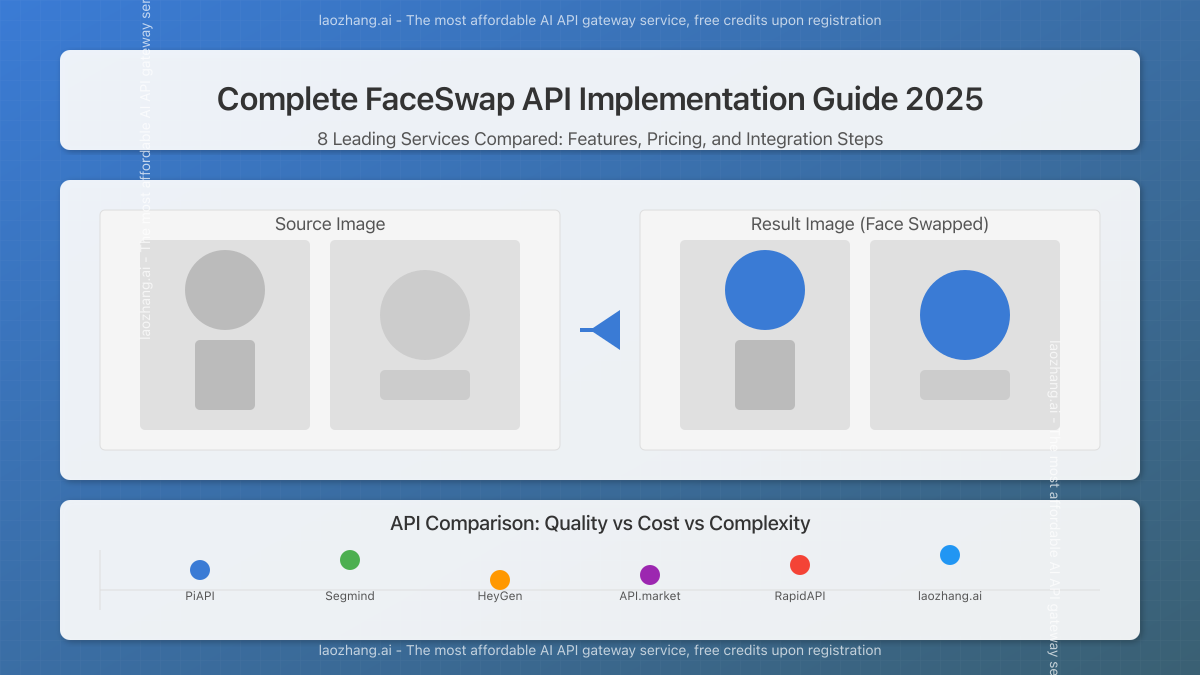Click the "8 Leading Services Compared" subtitle

click(x=600, y=139)
